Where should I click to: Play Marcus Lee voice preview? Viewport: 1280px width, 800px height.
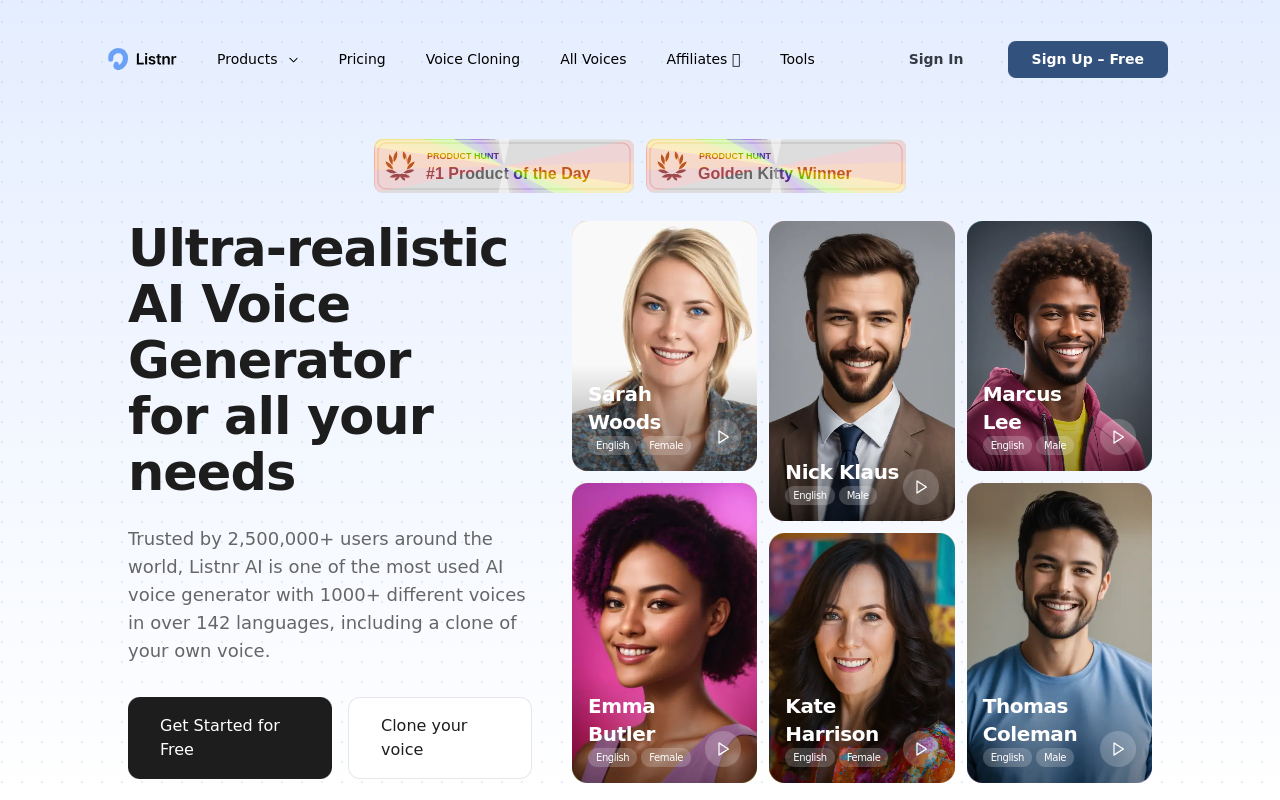[1118, 437]
